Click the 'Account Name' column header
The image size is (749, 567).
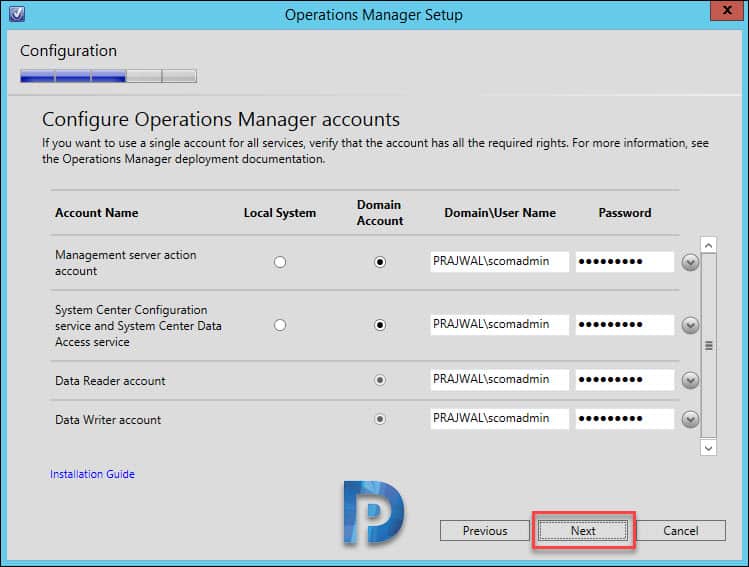point(96,213)
